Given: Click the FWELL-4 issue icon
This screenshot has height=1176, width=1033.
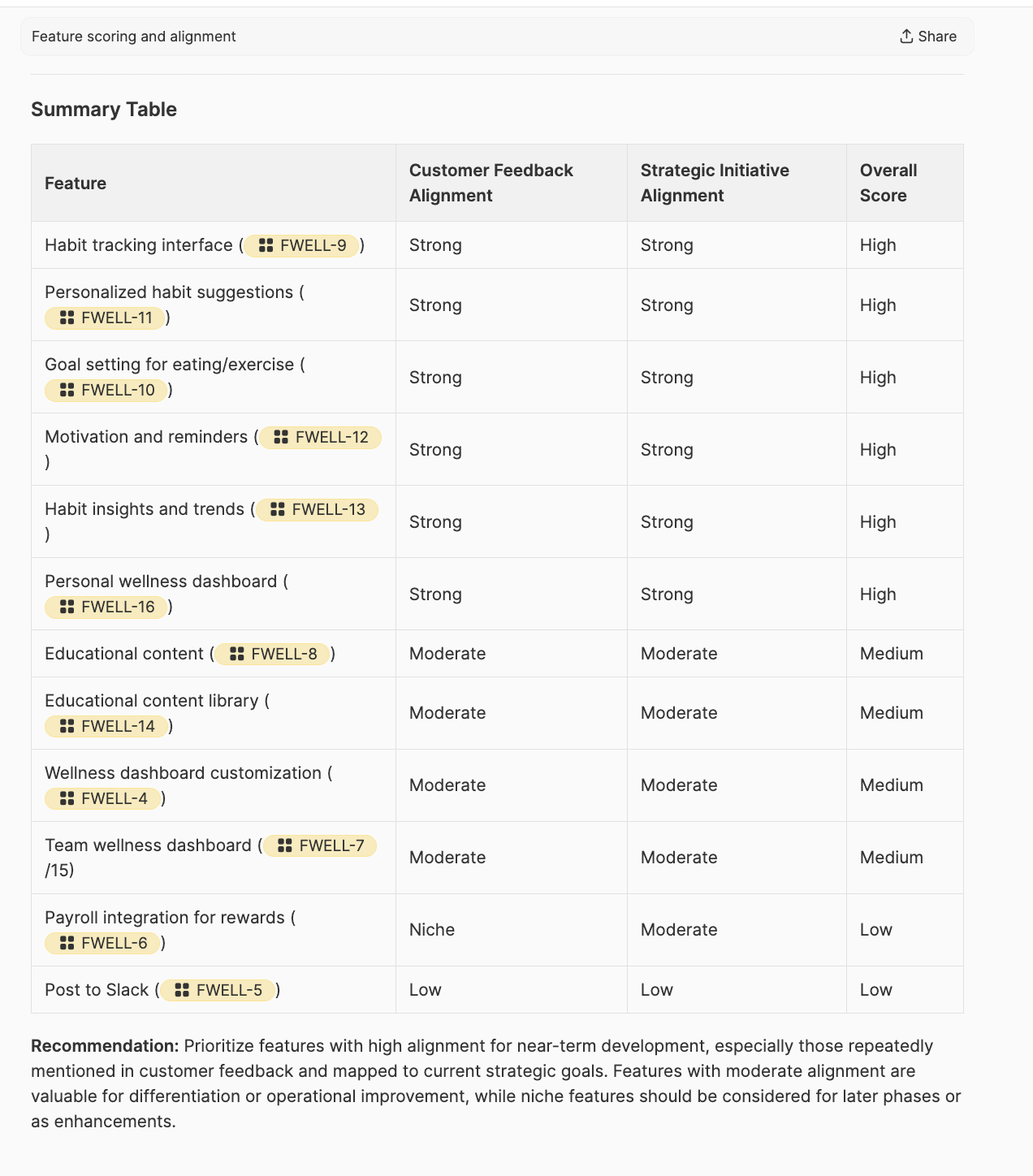Looking at the screenshot, I should pos(67,798).
